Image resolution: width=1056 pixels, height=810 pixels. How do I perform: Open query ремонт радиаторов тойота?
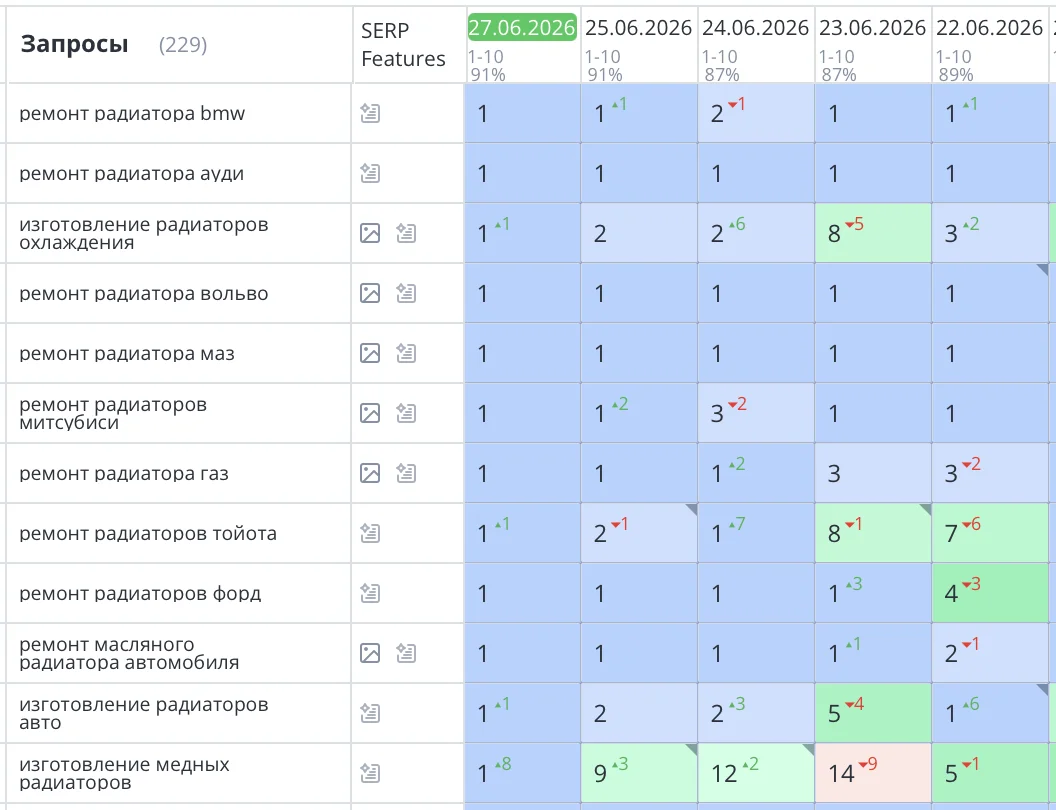(147, 533)
